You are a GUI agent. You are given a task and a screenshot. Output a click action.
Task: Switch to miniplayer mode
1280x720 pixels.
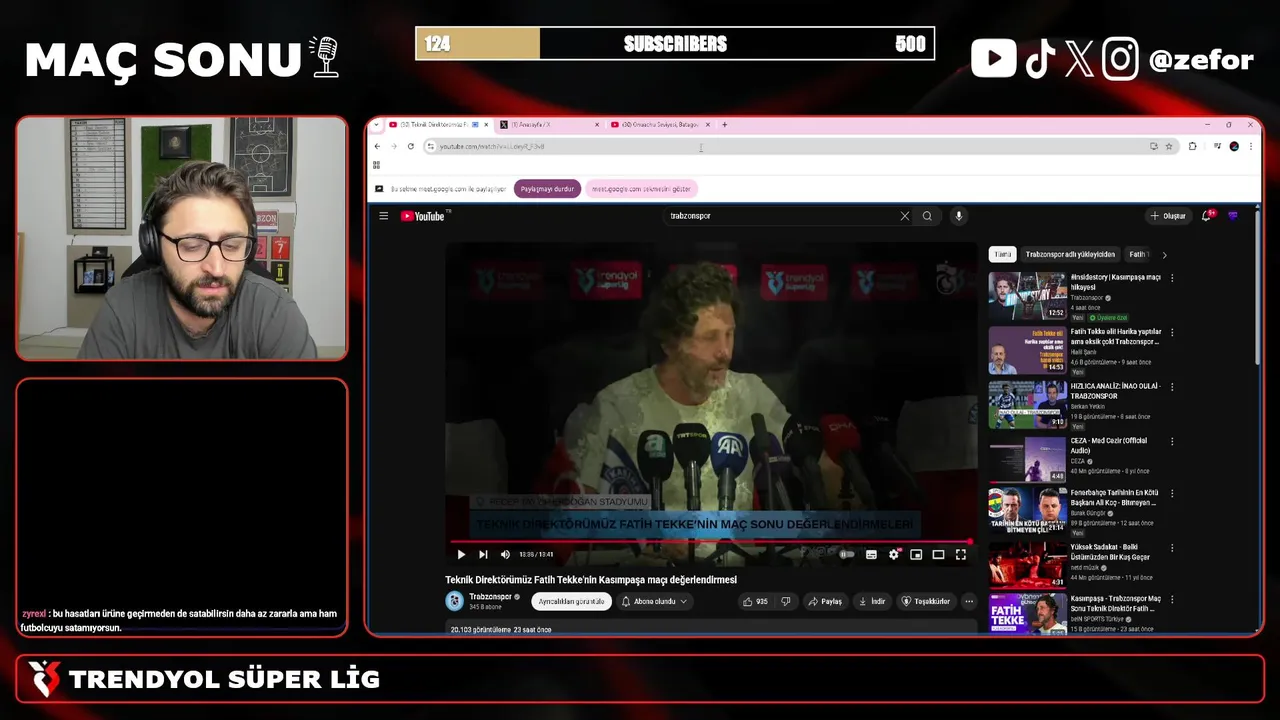916,554
